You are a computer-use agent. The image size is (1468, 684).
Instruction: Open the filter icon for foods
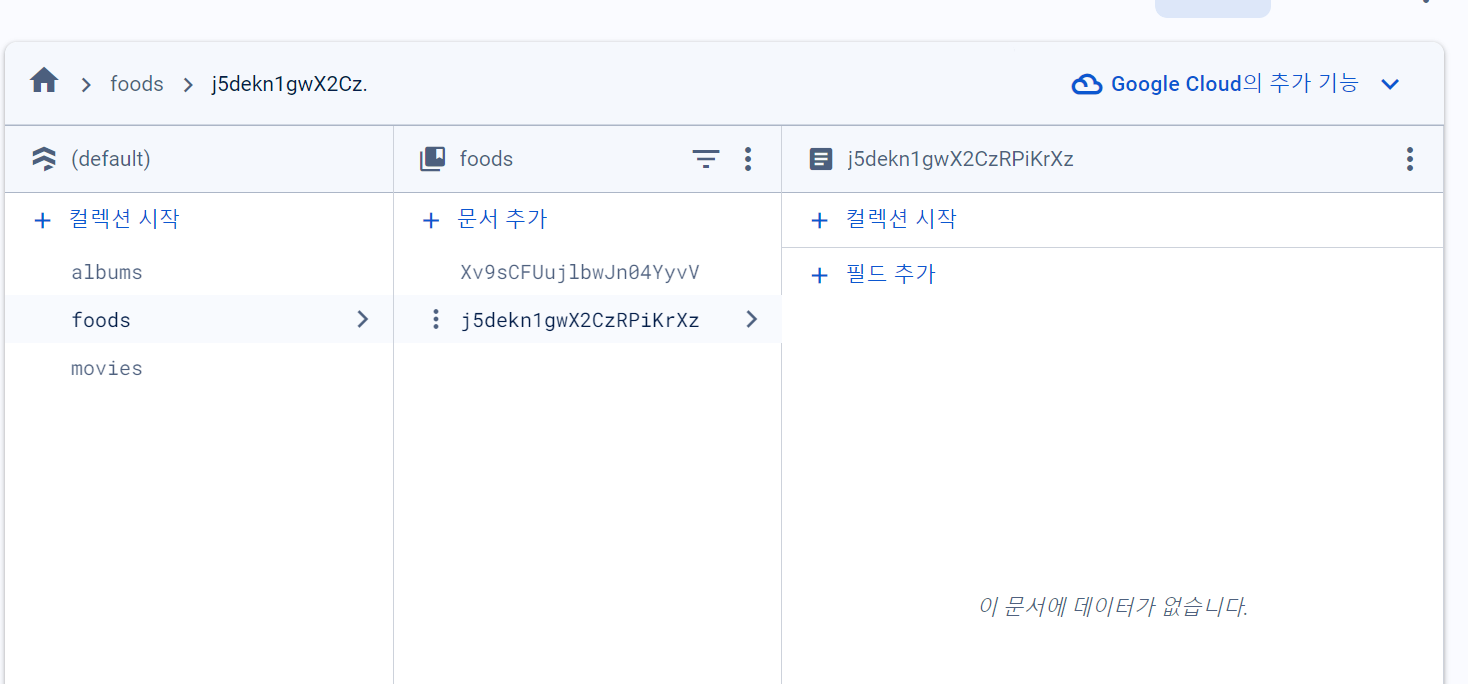click(706, 159)
